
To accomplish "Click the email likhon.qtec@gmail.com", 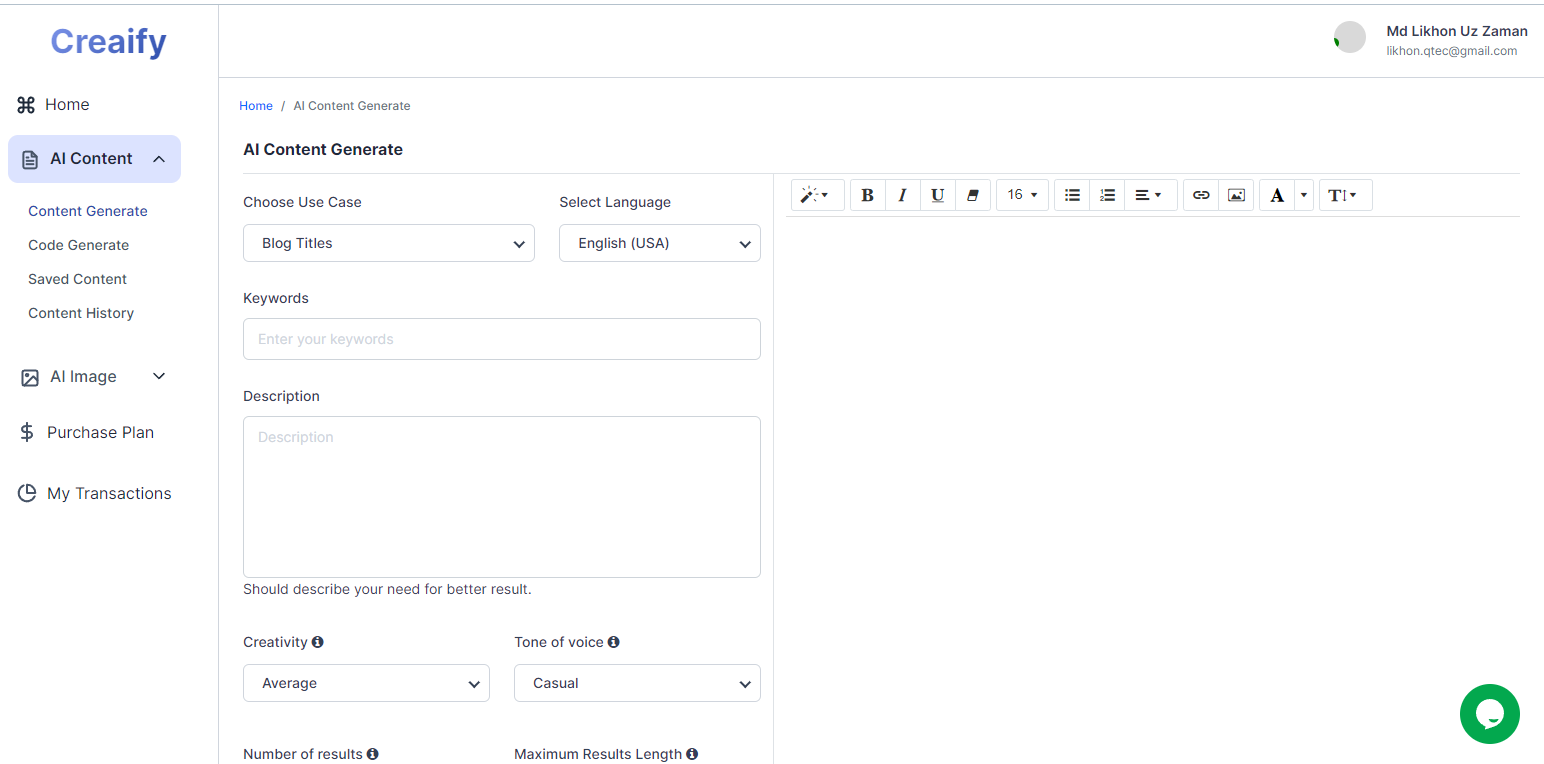I will pos(1452,51).
